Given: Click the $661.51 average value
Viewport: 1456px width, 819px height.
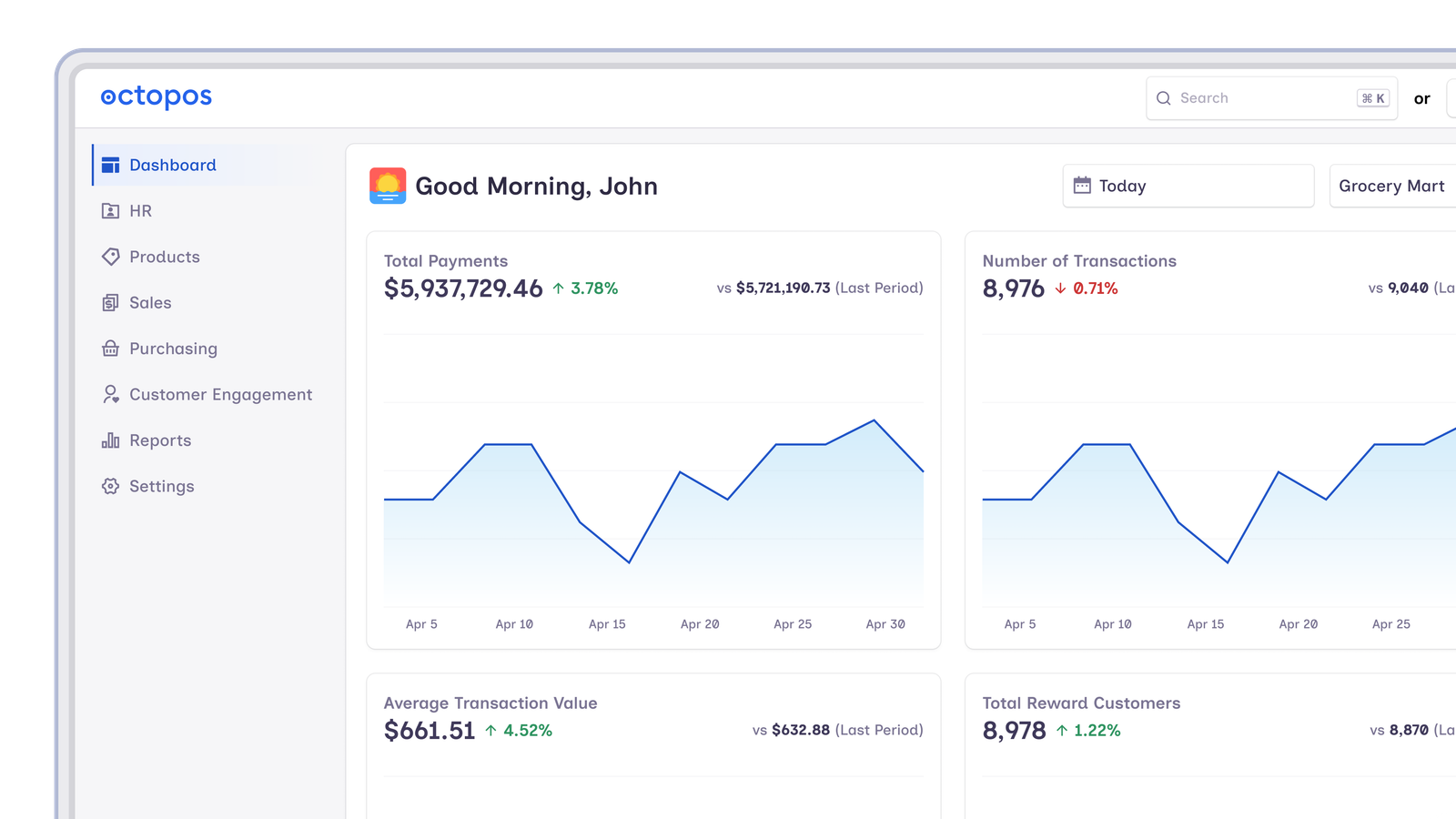Looking at the screenshot, I should point(430,731).
